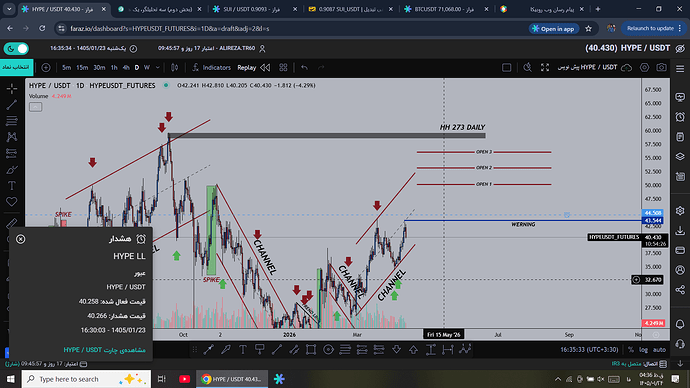Open the alerts clock icon in right sidebar
The image size is (690, 388).
(680, 117)
